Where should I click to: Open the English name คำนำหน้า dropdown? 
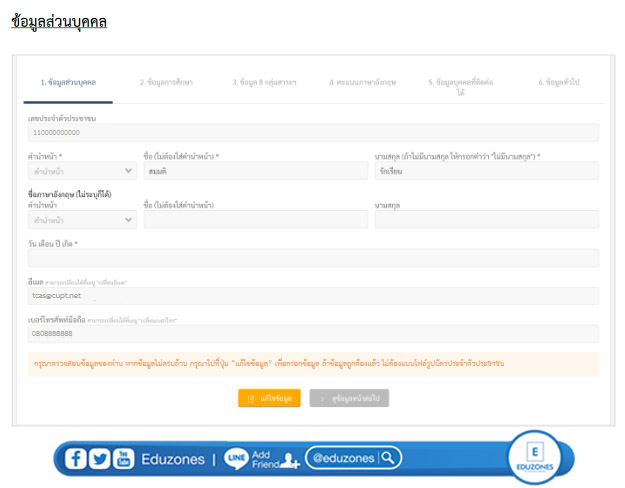[x=82, y=219]
